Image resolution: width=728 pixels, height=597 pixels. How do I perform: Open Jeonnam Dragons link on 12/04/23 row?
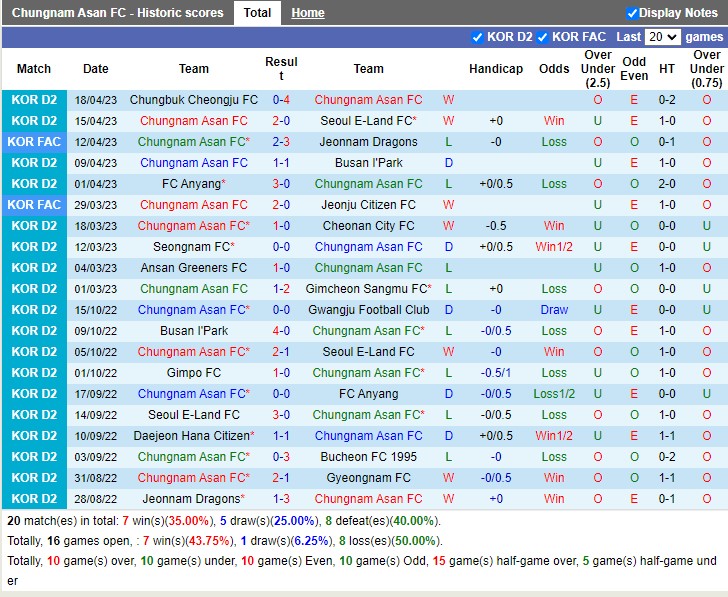369,142
